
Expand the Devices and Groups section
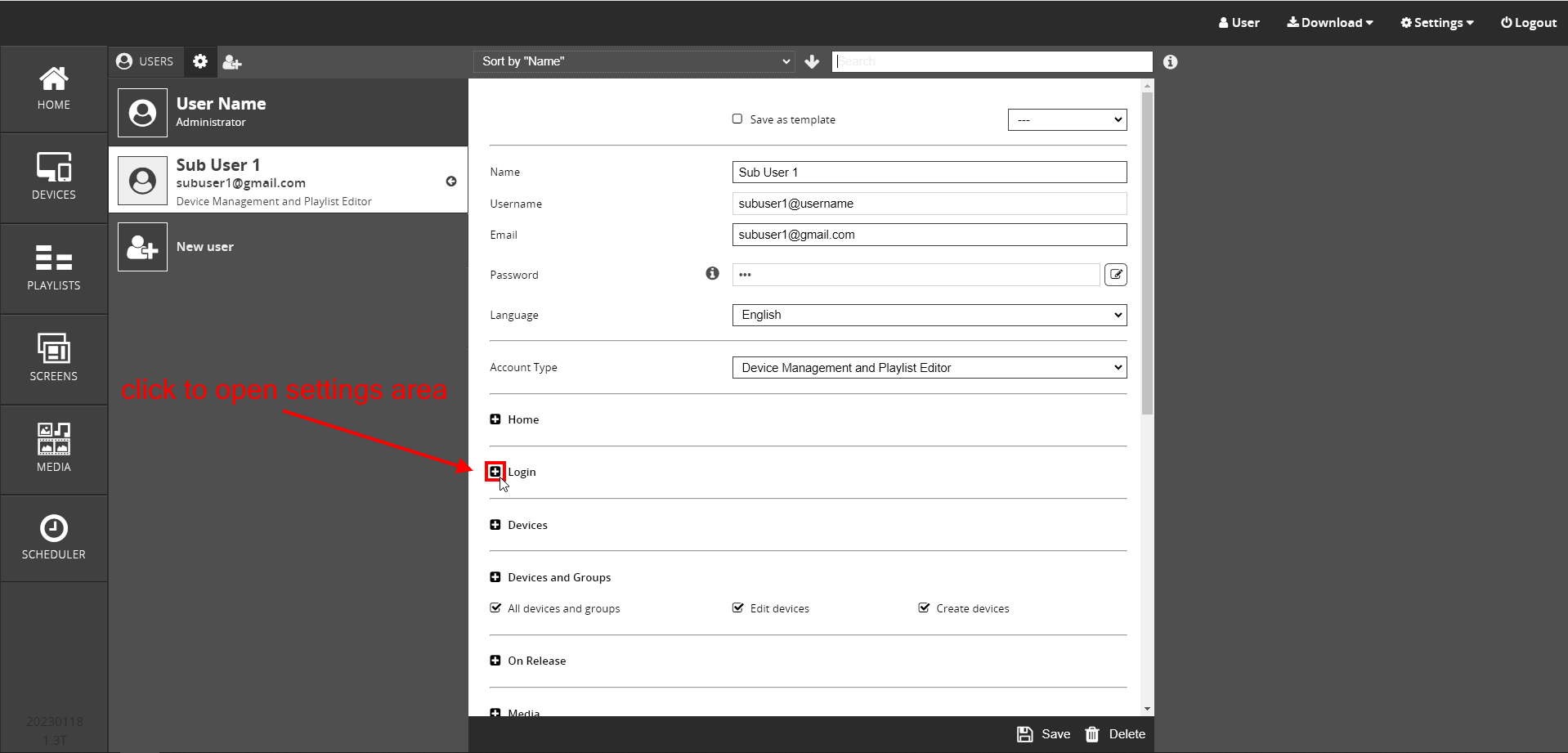(495, 577)
